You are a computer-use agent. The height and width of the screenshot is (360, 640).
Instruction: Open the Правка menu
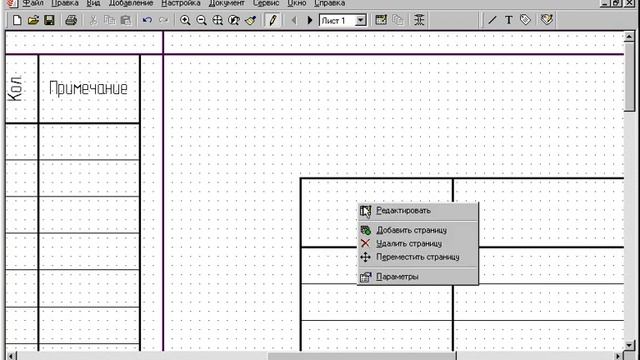(x=65, y=3)
